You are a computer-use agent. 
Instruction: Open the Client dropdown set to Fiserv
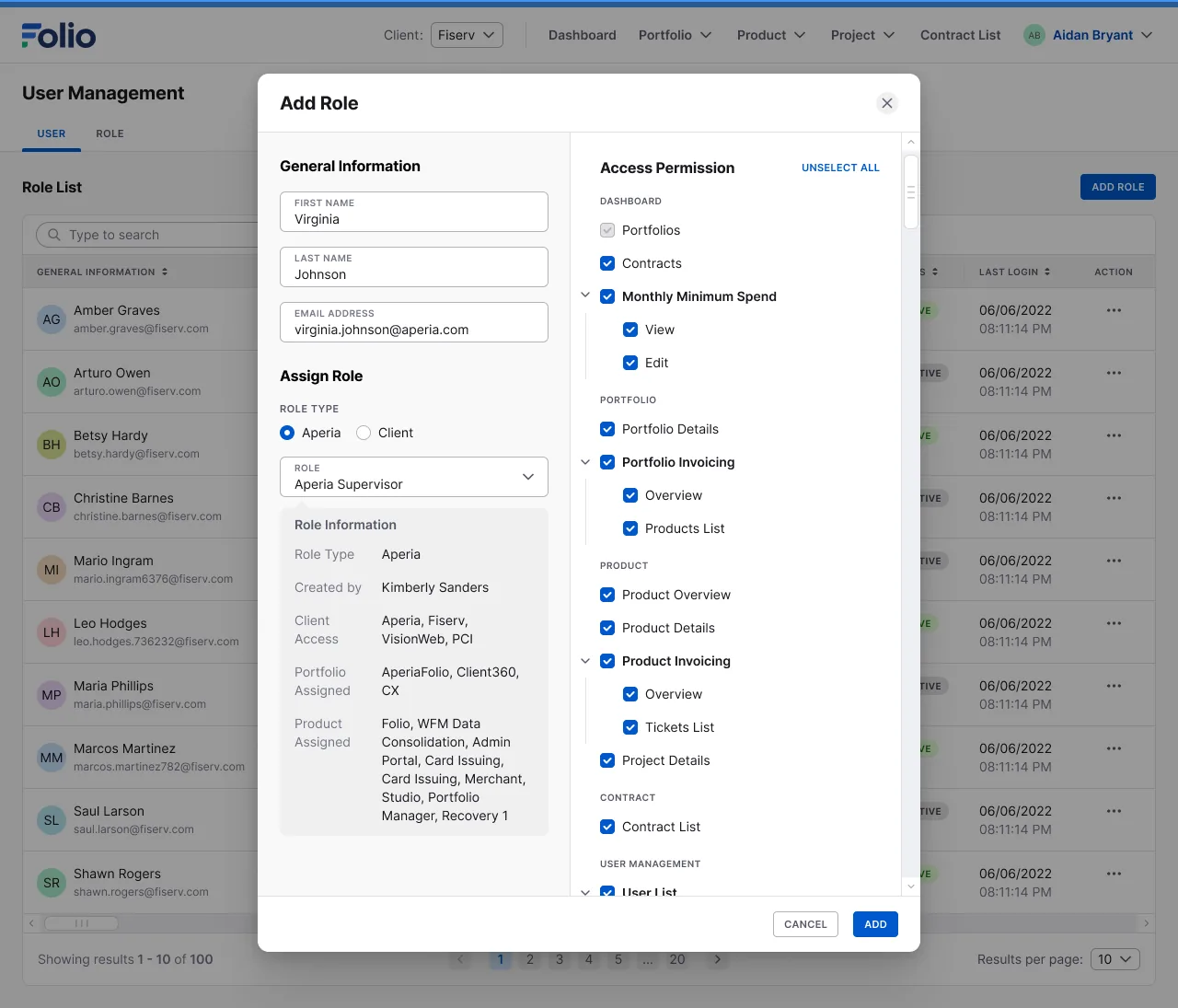click(468, 35)
